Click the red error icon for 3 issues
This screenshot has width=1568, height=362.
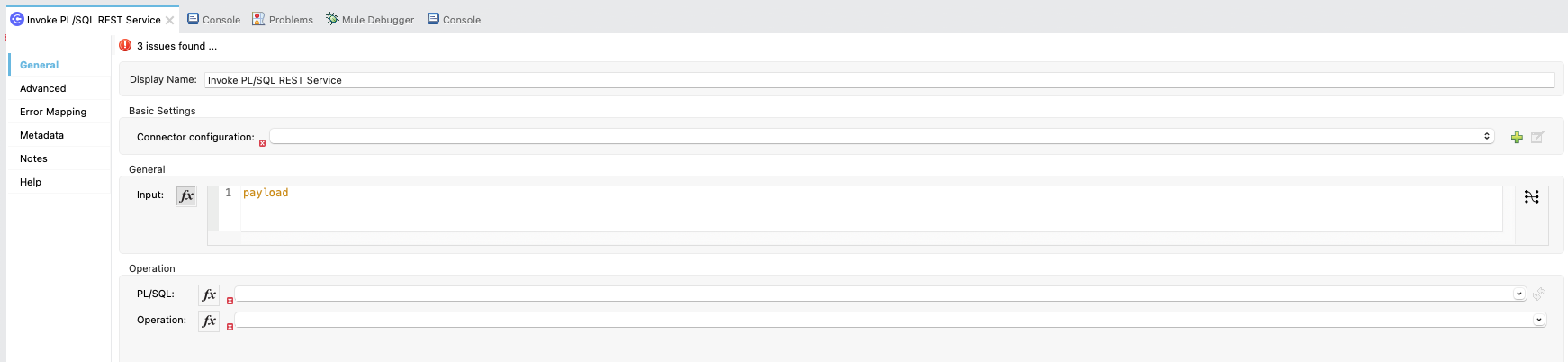pos(125,45)
